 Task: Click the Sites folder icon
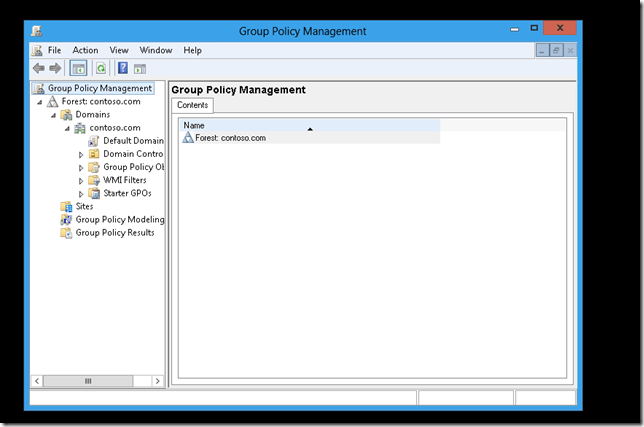[x=66, y=207]
